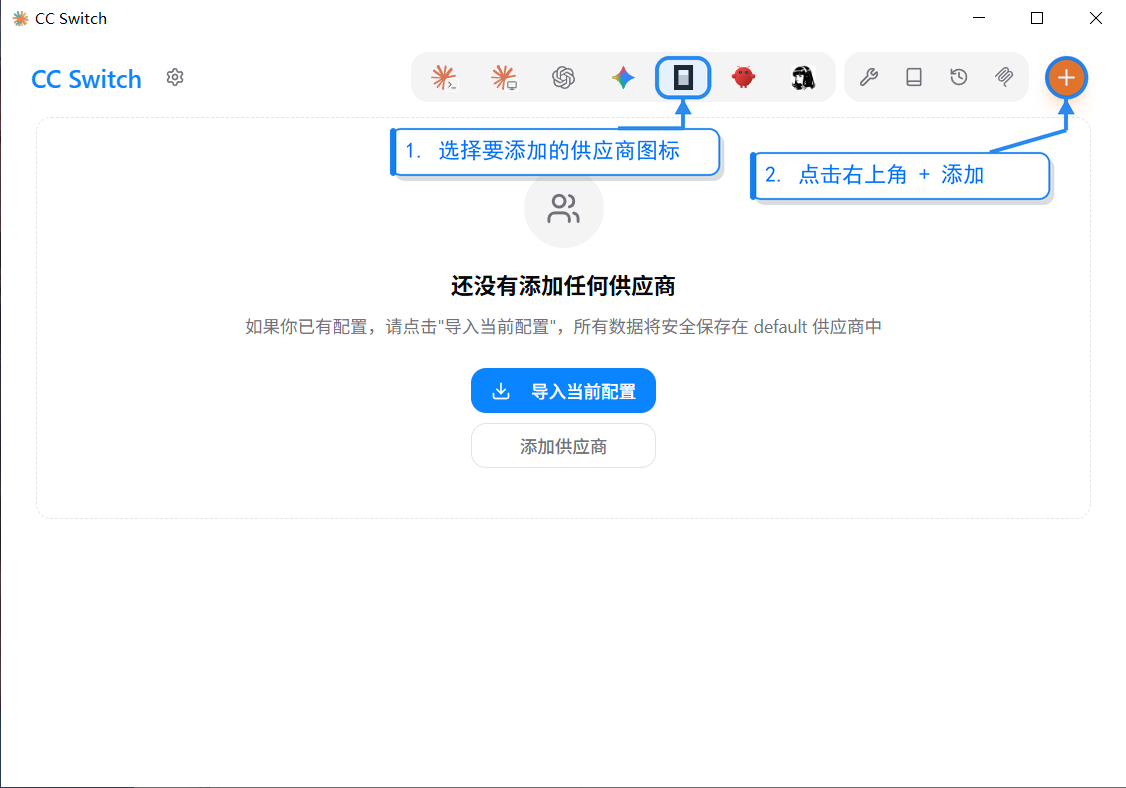This screenshot has width=1126, height=788.
Task: Switch to the Gemini sparkle icon
Action: (623, 77)
